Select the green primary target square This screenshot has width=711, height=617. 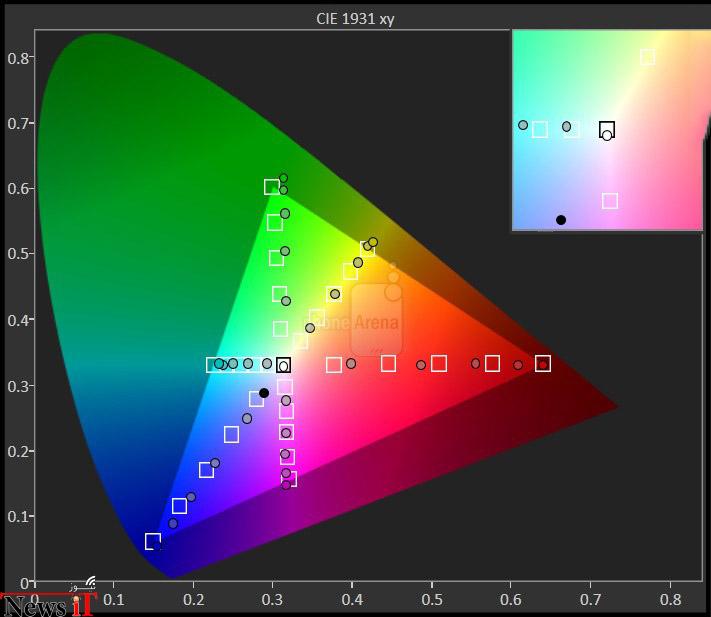click(272, 187)
